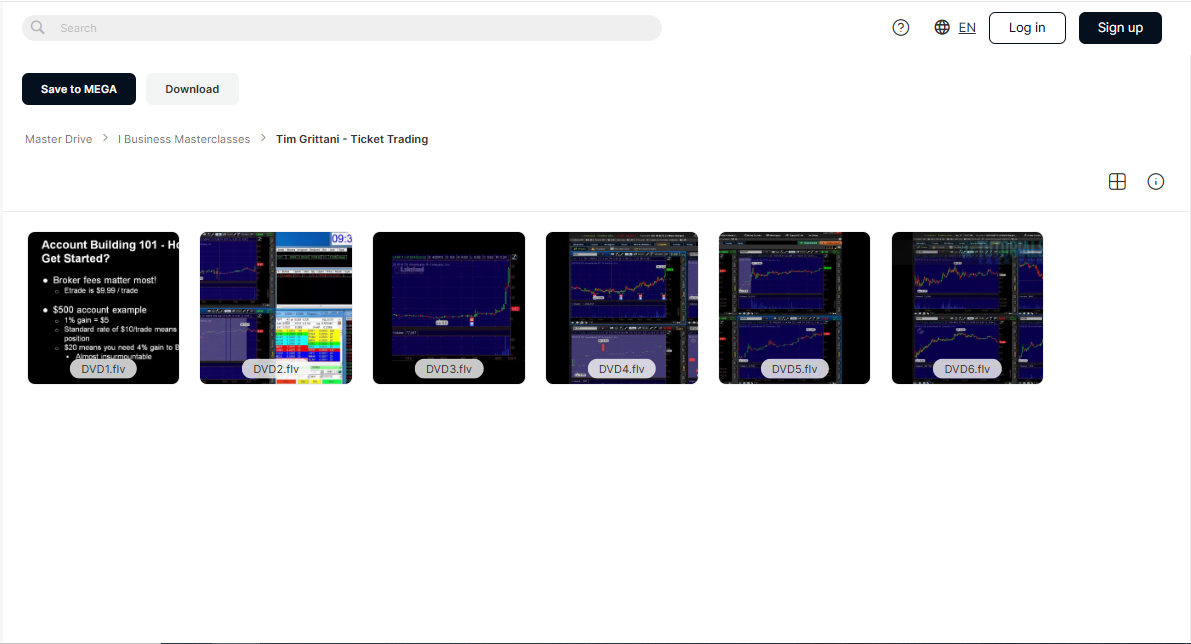
Task: Switch to grid view layout icon
Action: (x=1117, y=182)
